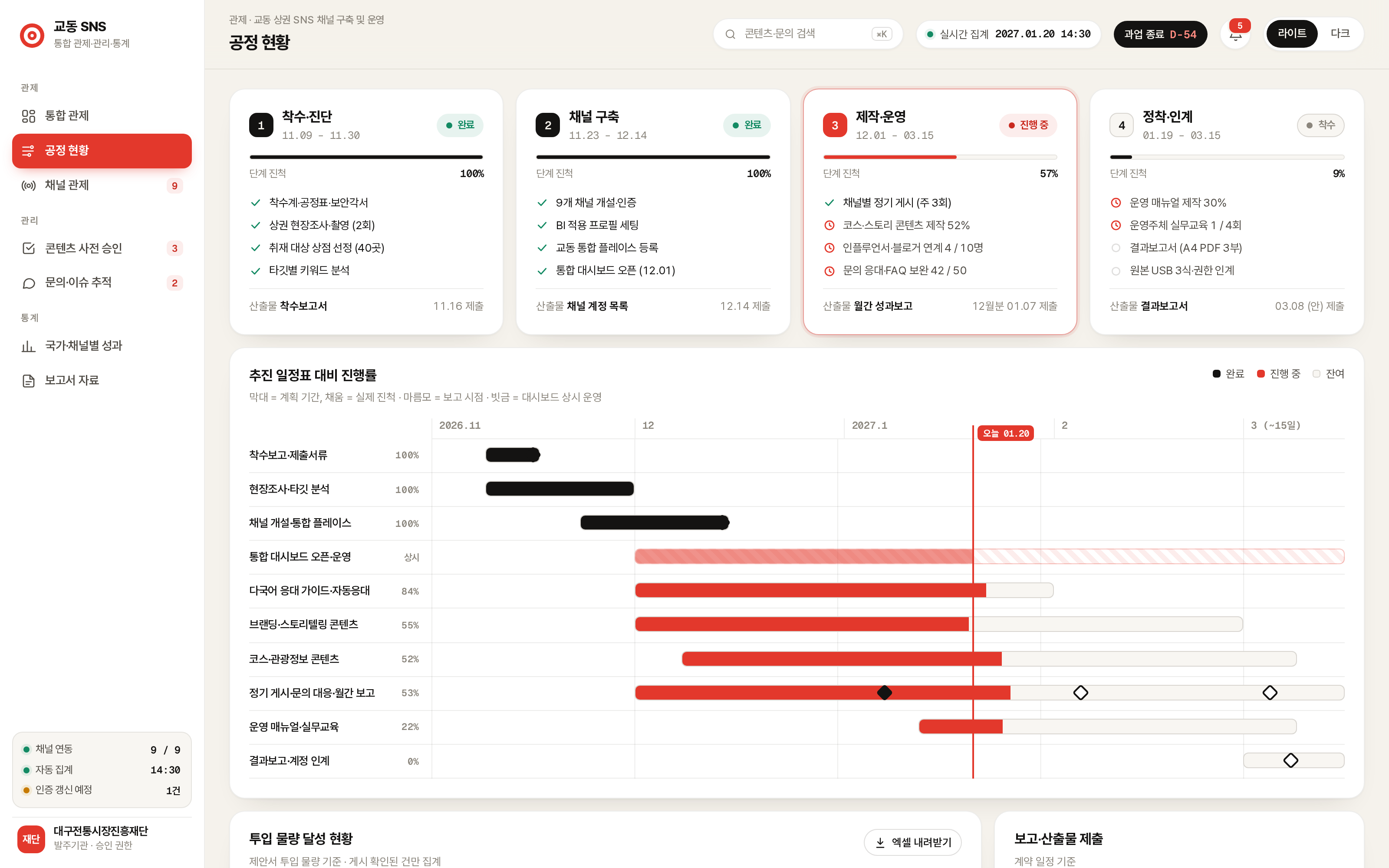Click stage number 2 badge for 채널 구축
The image size is (1389, 868).
tap(547, 125)
